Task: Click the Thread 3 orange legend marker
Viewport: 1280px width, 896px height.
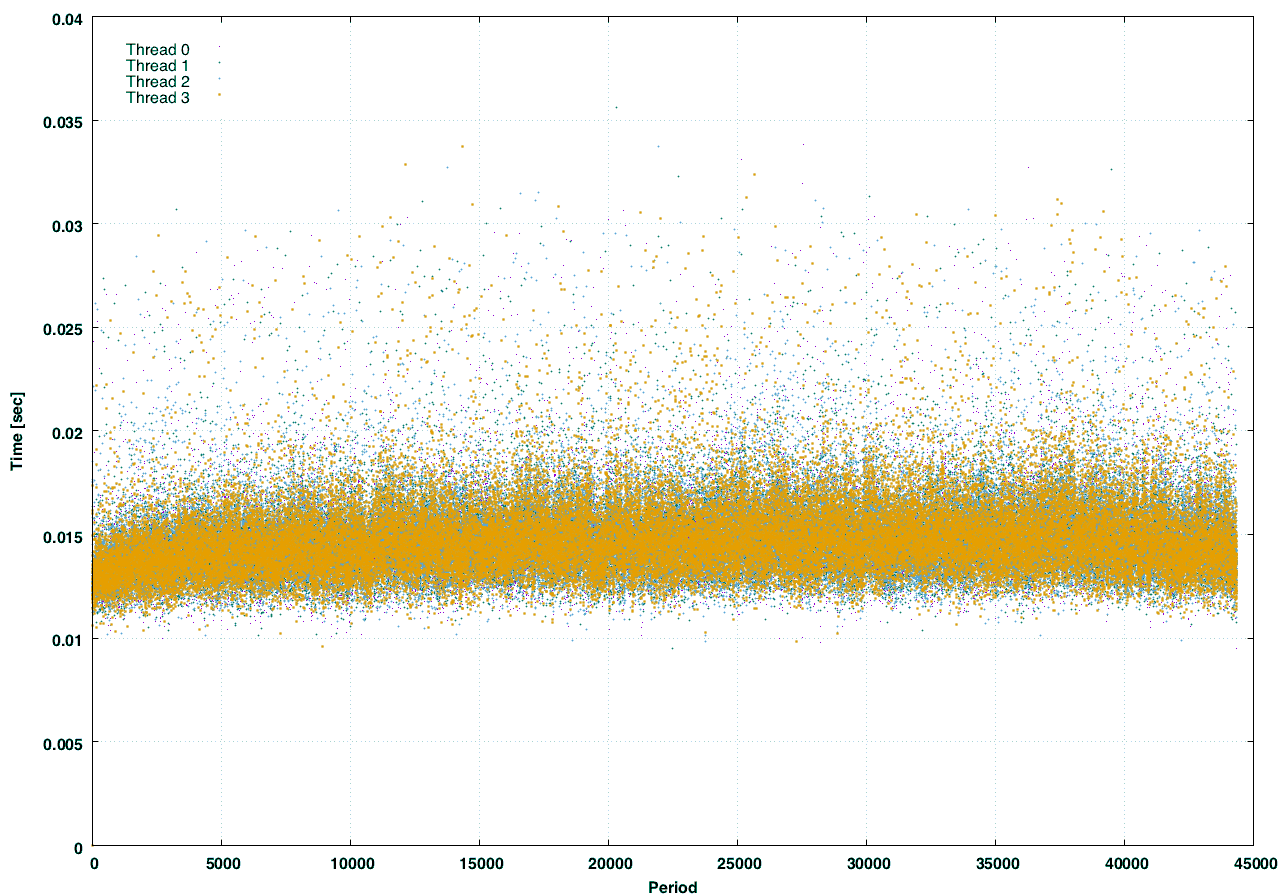Action: point(219,95)
